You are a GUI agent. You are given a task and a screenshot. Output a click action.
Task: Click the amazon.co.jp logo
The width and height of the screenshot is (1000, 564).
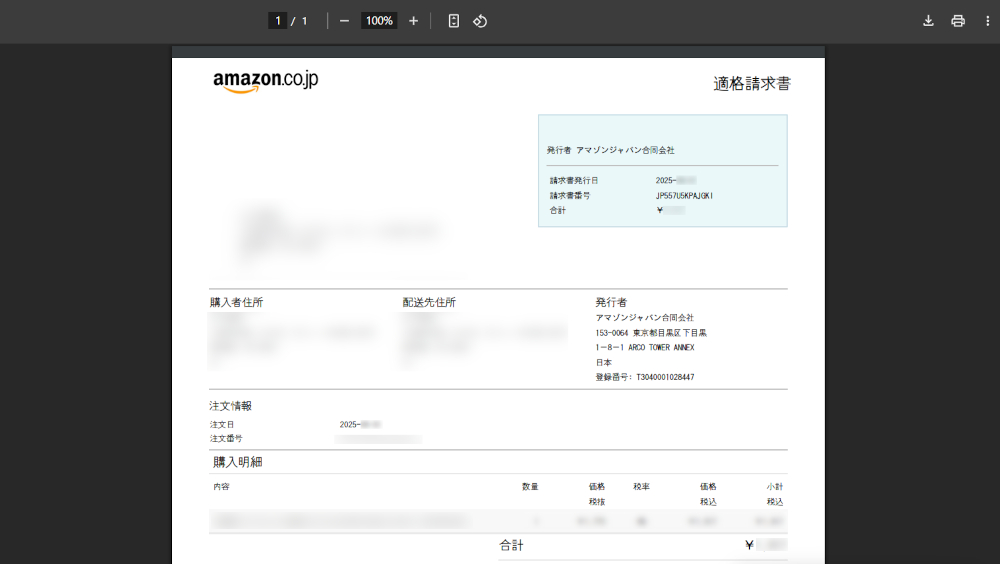click(265, 82)
